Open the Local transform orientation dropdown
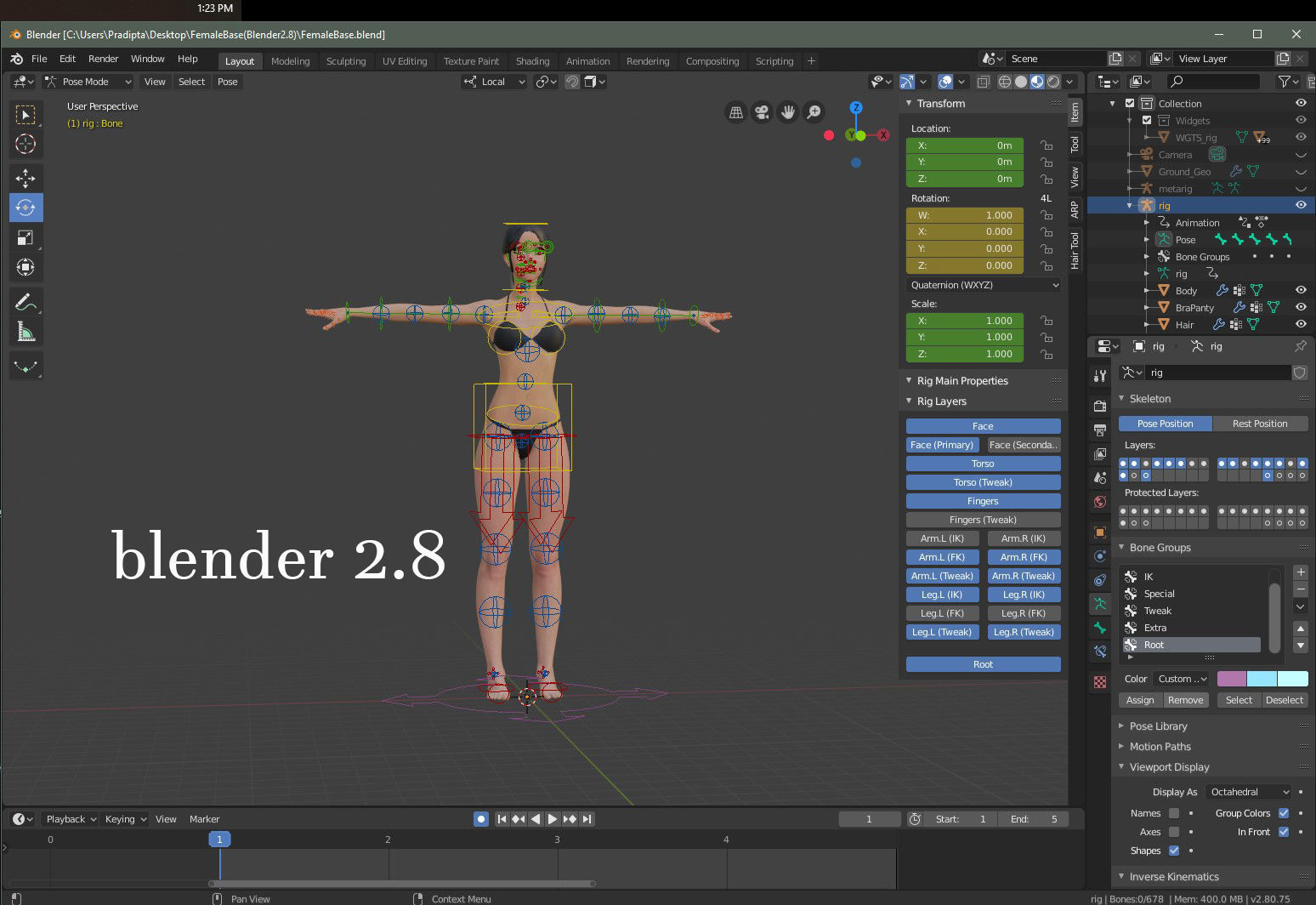Screen dimensions: 1316x905 click(x=494, y=82)
